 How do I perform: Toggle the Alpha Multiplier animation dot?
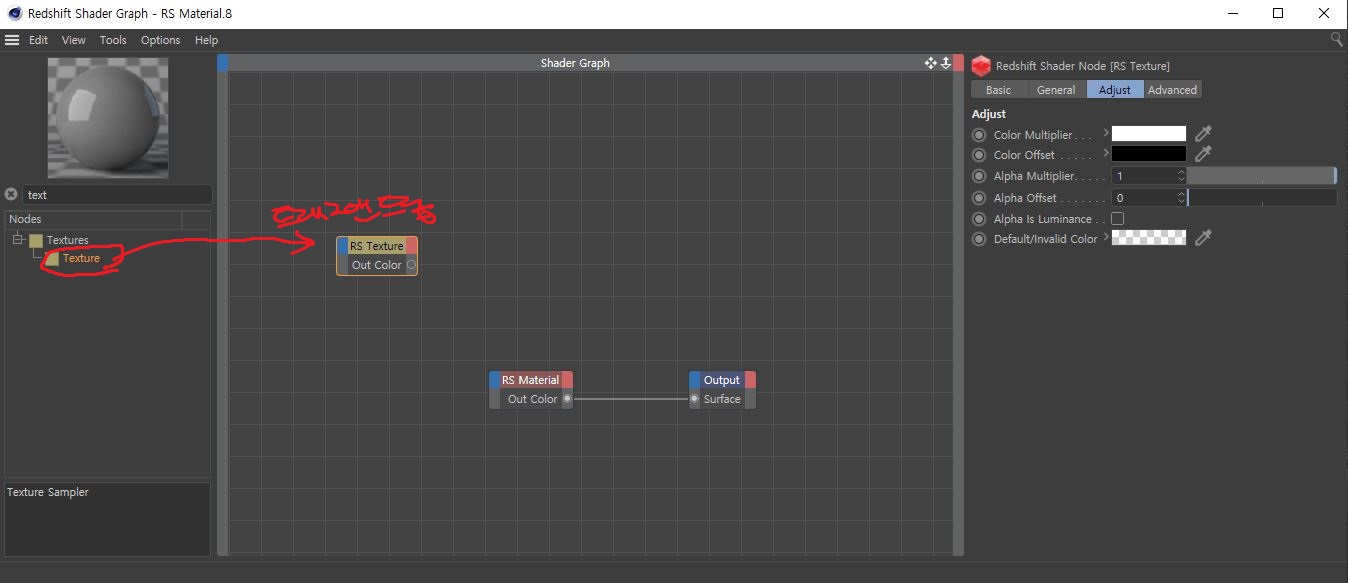click(x=979, y=176)
